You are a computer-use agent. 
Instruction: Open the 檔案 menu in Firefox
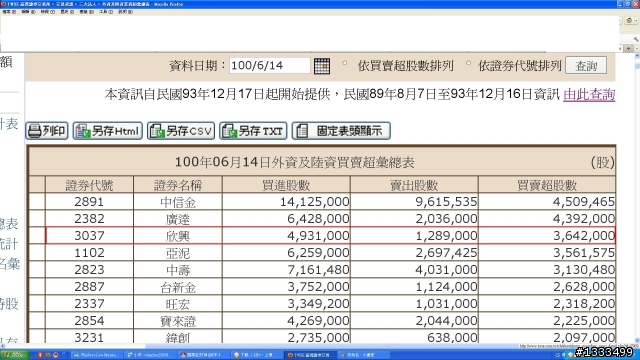(9, 12)
